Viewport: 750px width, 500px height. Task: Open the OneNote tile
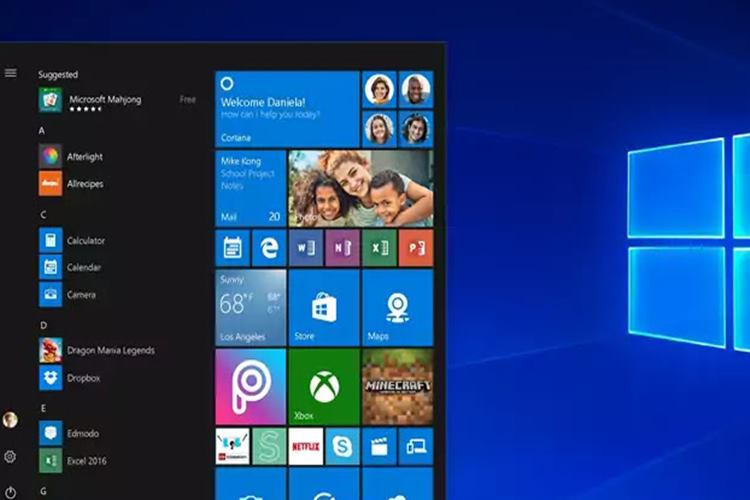tap(342, 248)
